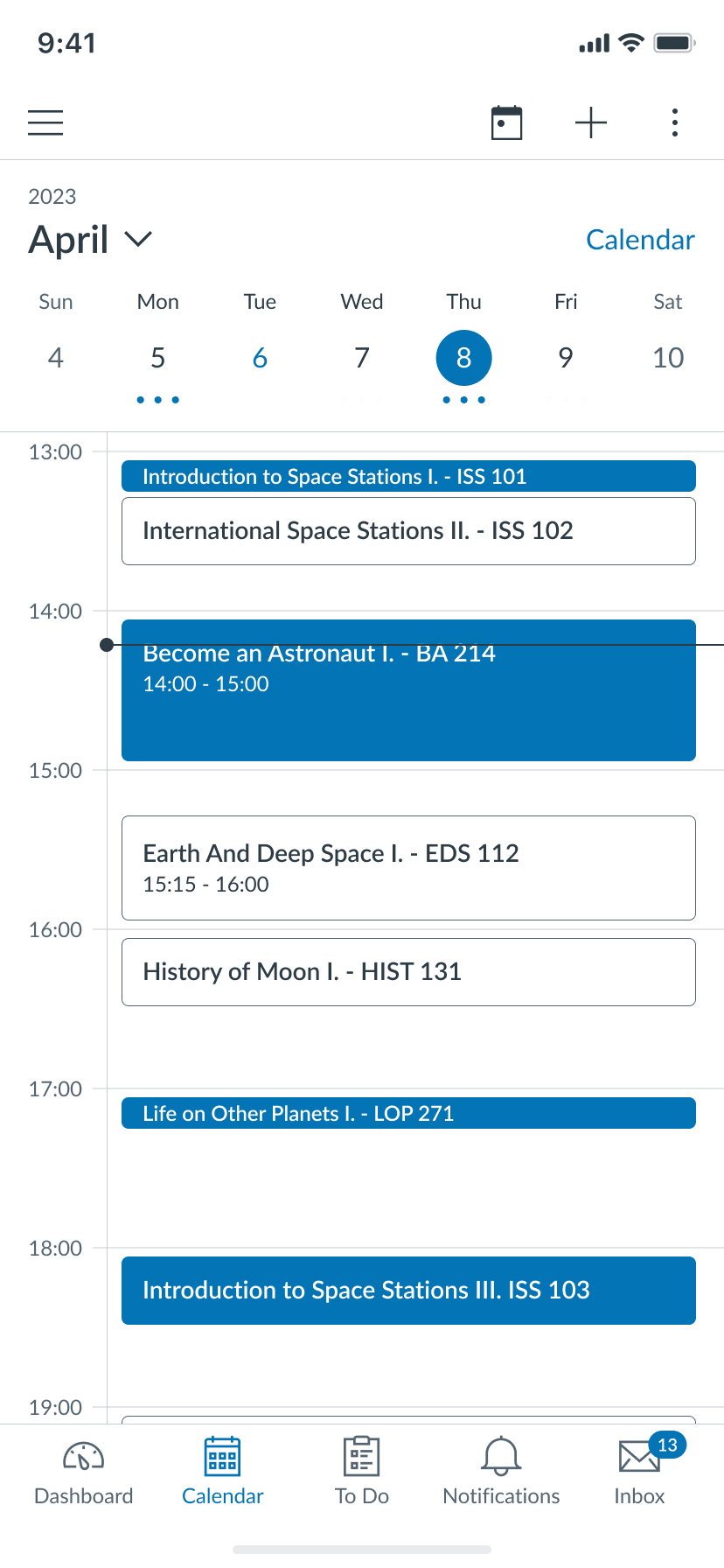Open Earth And Deep Space I. event
Image resolution: width=724 pixels, height=1568 pixels.
(408, 867)
